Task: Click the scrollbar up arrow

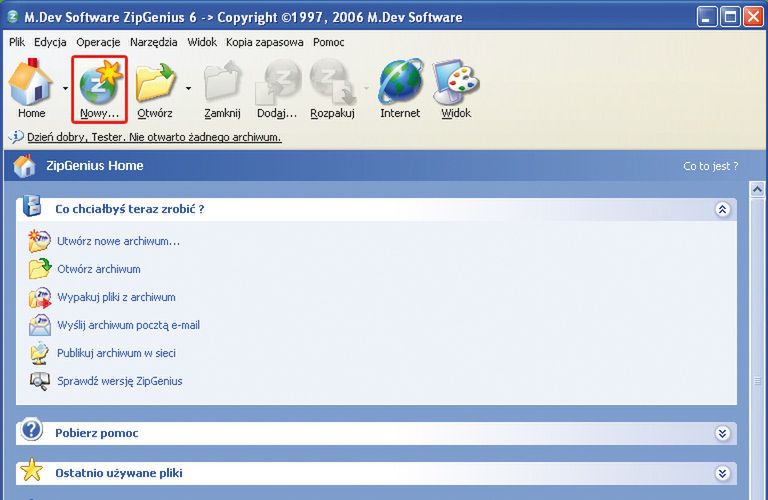Action: point(757,190)
